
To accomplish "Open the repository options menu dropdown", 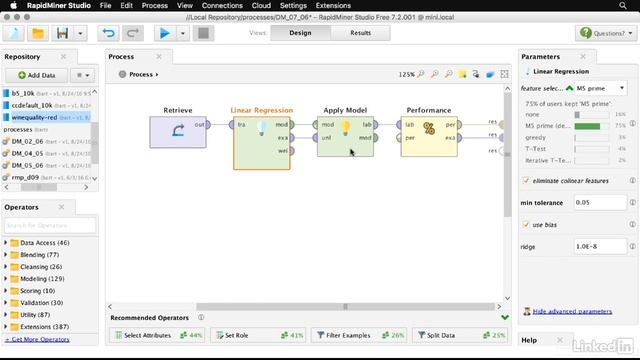I will click(x=83, y=75).
